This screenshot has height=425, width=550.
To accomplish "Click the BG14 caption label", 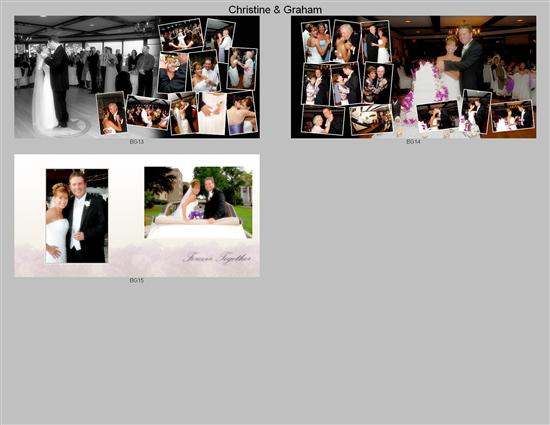I will [x=413, y=142].
